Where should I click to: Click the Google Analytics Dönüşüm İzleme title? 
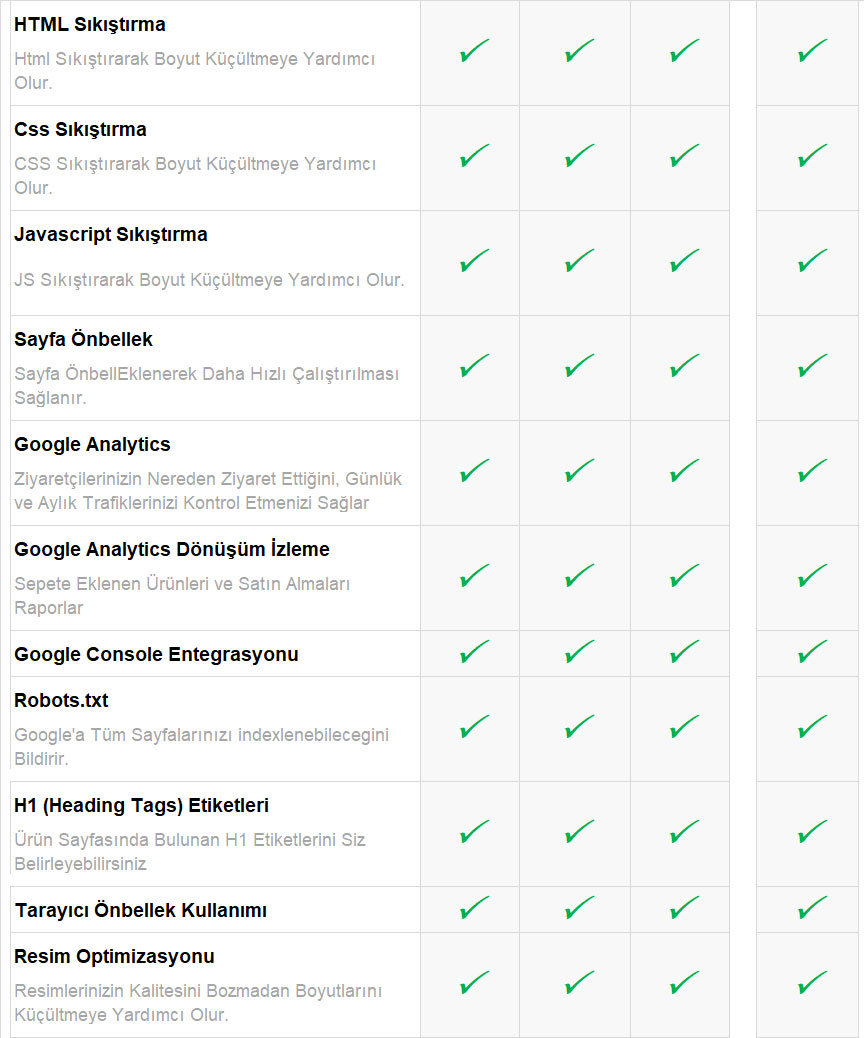(172, 549)
